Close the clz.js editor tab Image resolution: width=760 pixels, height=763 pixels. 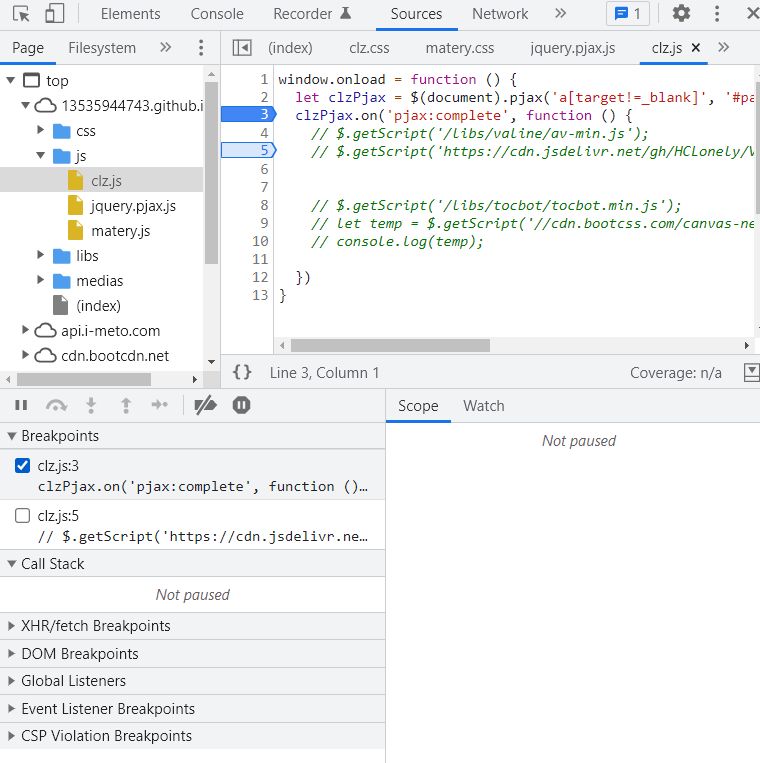tap(696, 47)
